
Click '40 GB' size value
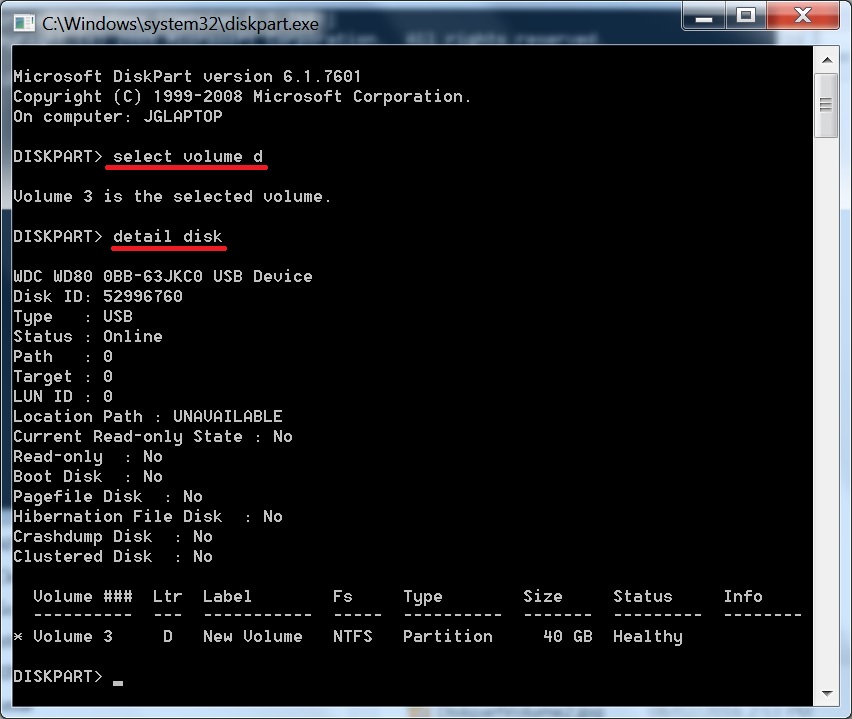(568, 636)
